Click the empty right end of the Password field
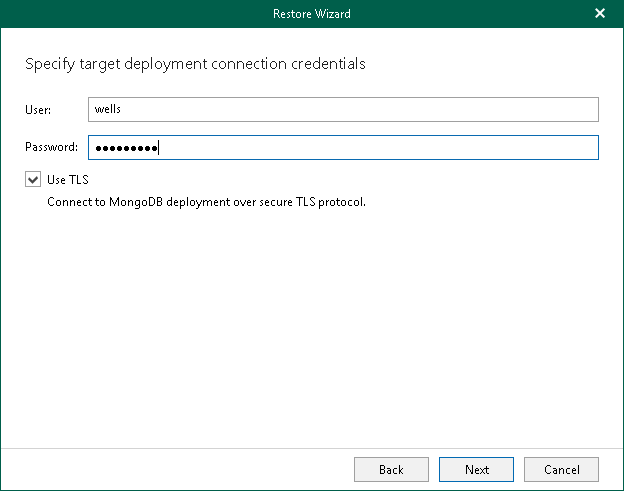This screenshot has width=624, height=491. tap(560, 148)
